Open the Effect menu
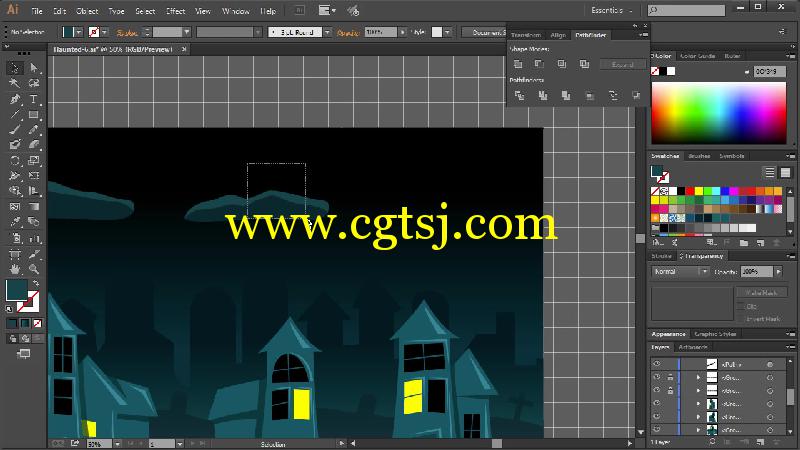The width and height of the screenshot is (800, 450). click(175, 11)
